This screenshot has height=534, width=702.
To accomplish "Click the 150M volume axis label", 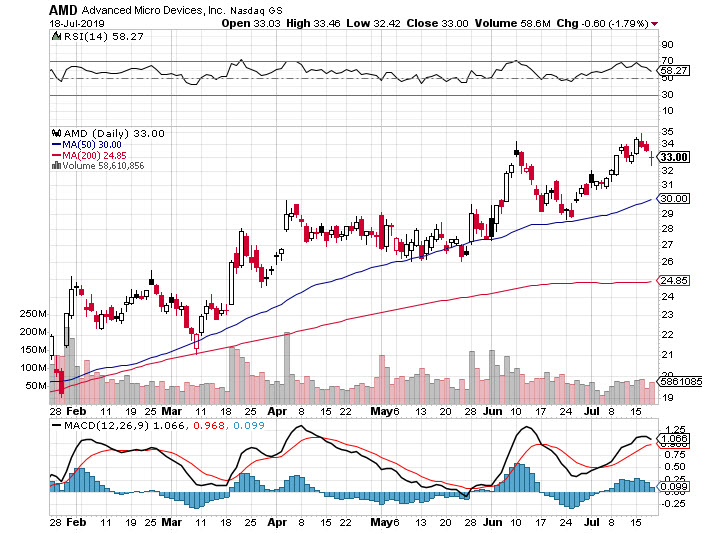I will (33, 350).
